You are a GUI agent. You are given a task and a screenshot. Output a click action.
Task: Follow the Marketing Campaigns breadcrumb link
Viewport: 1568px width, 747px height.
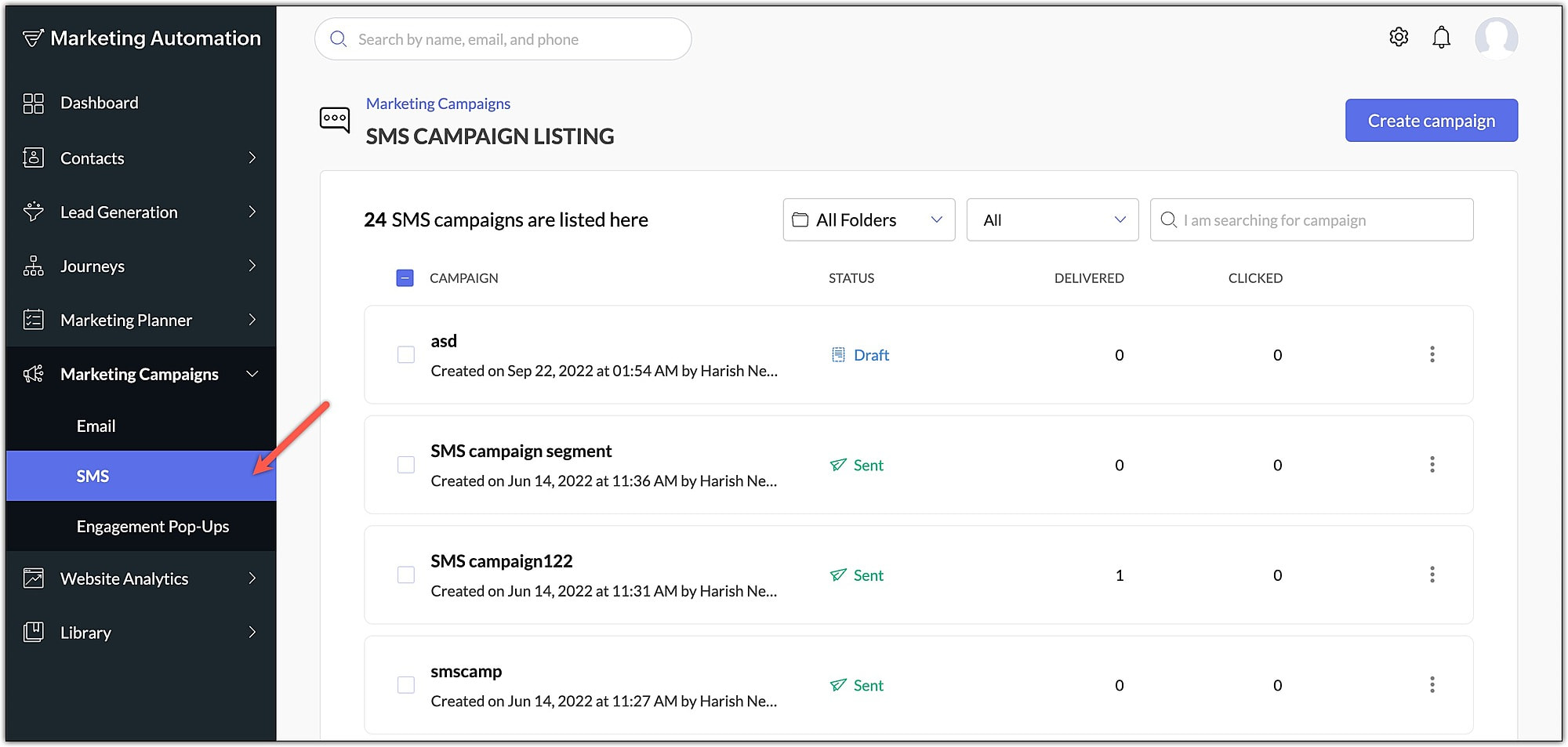[438, 103]
